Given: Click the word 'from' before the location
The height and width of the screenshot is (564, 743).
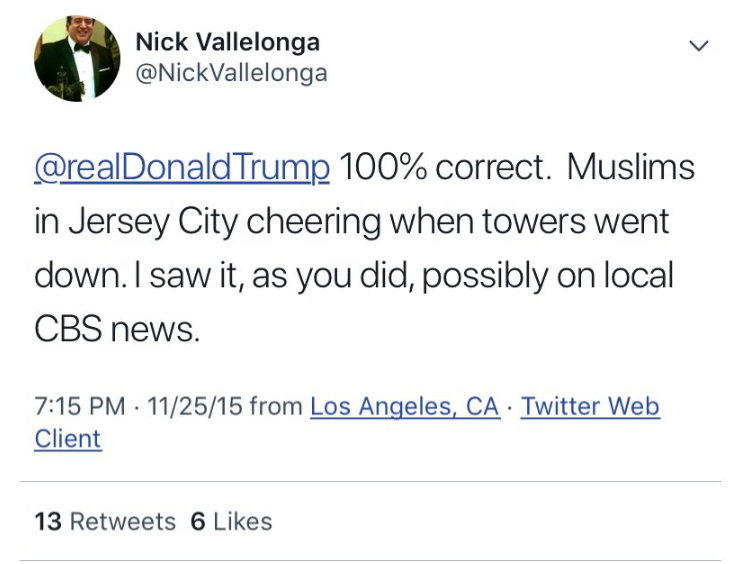Looking at the screenshot, I should click(x=276, y=407).
